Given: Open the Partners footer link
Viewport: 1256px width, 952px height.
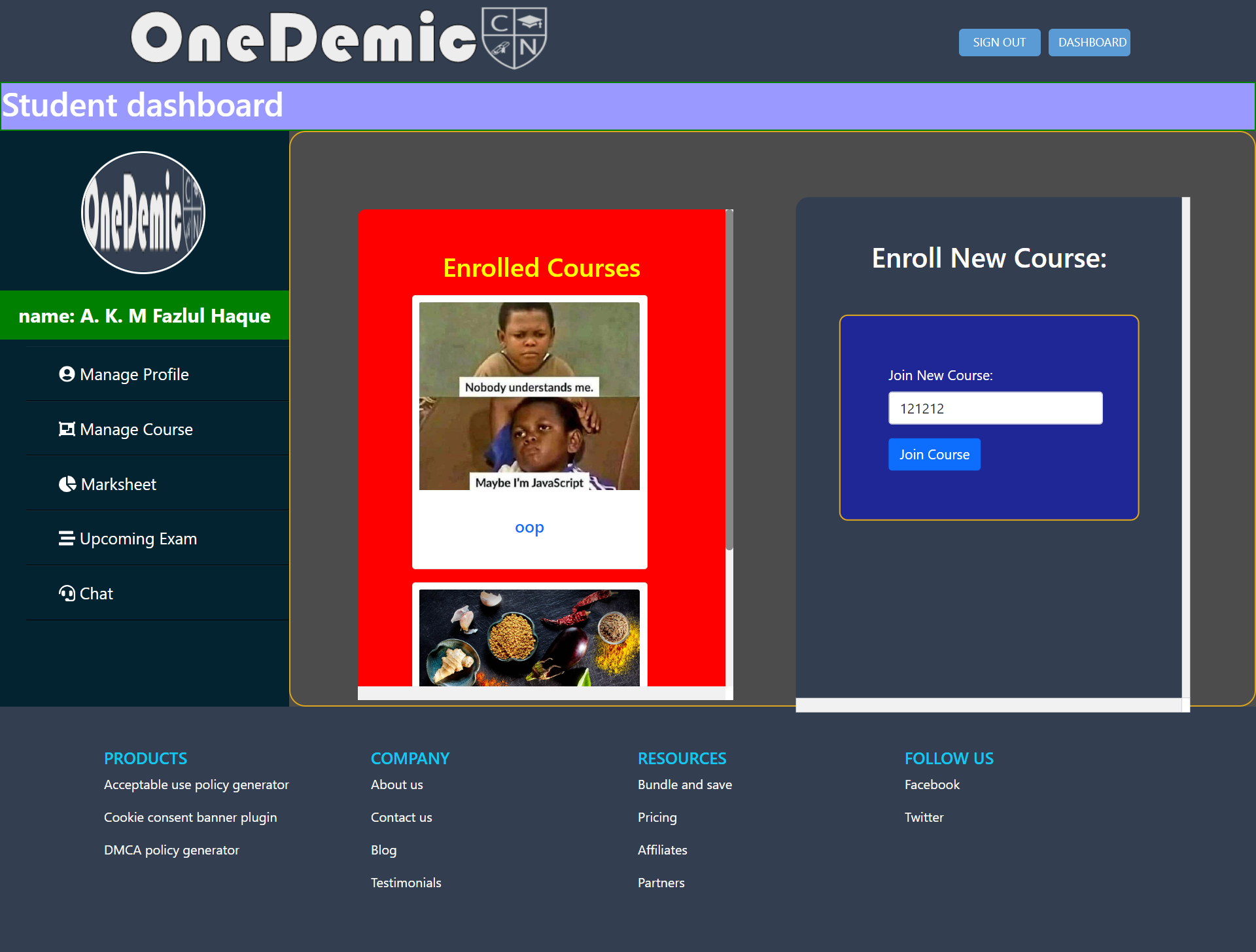Looking at the screenshot, I should (661, 883).
